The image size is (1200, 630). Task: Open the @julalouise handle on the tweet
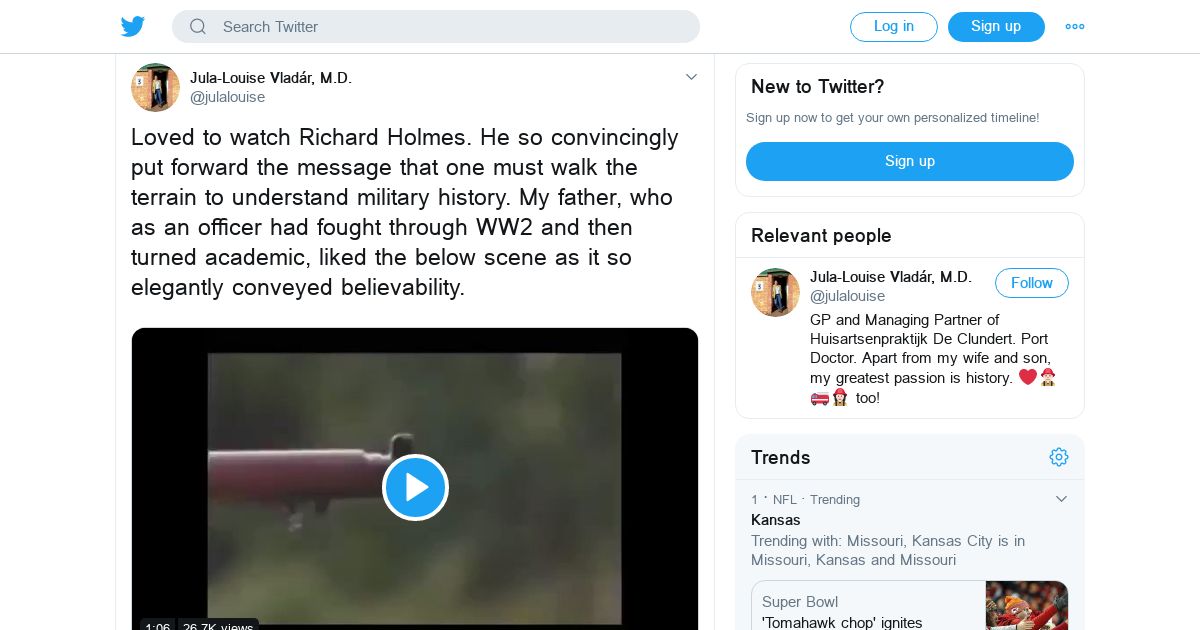pos(228,97)
